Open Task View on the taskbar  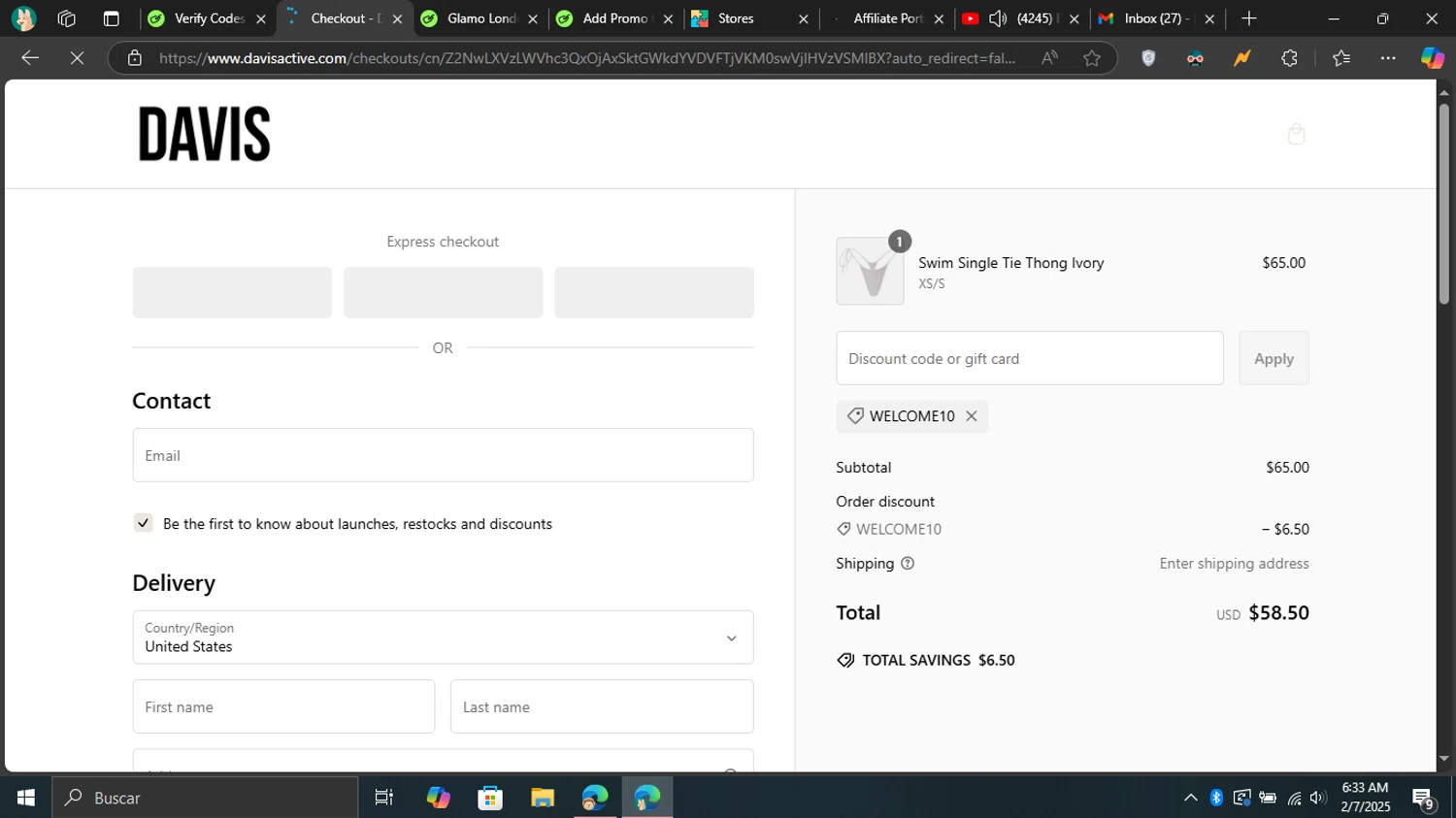pos(384,798)
